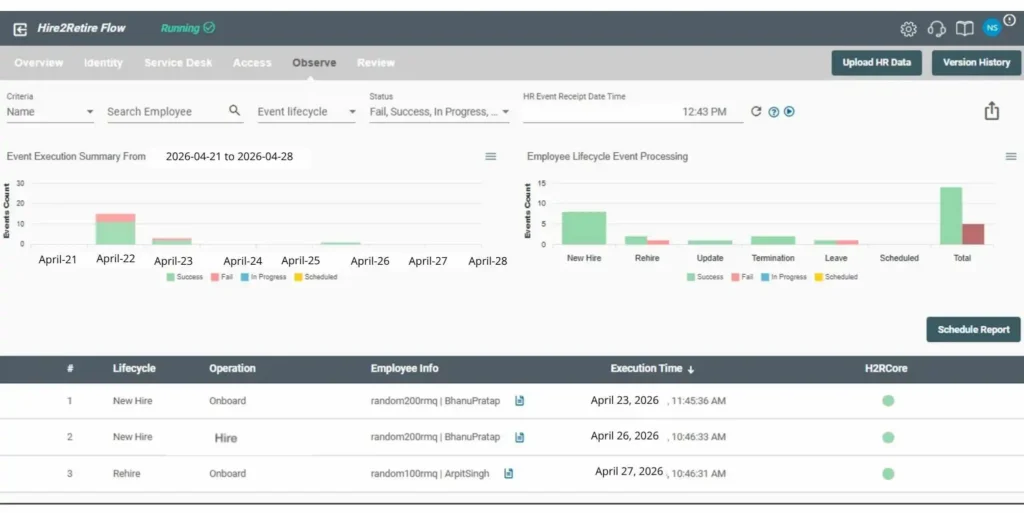The height and width of the screenshot is (513, 1024).
Task: Open the Identity tab
Action: tap(103, 63)
